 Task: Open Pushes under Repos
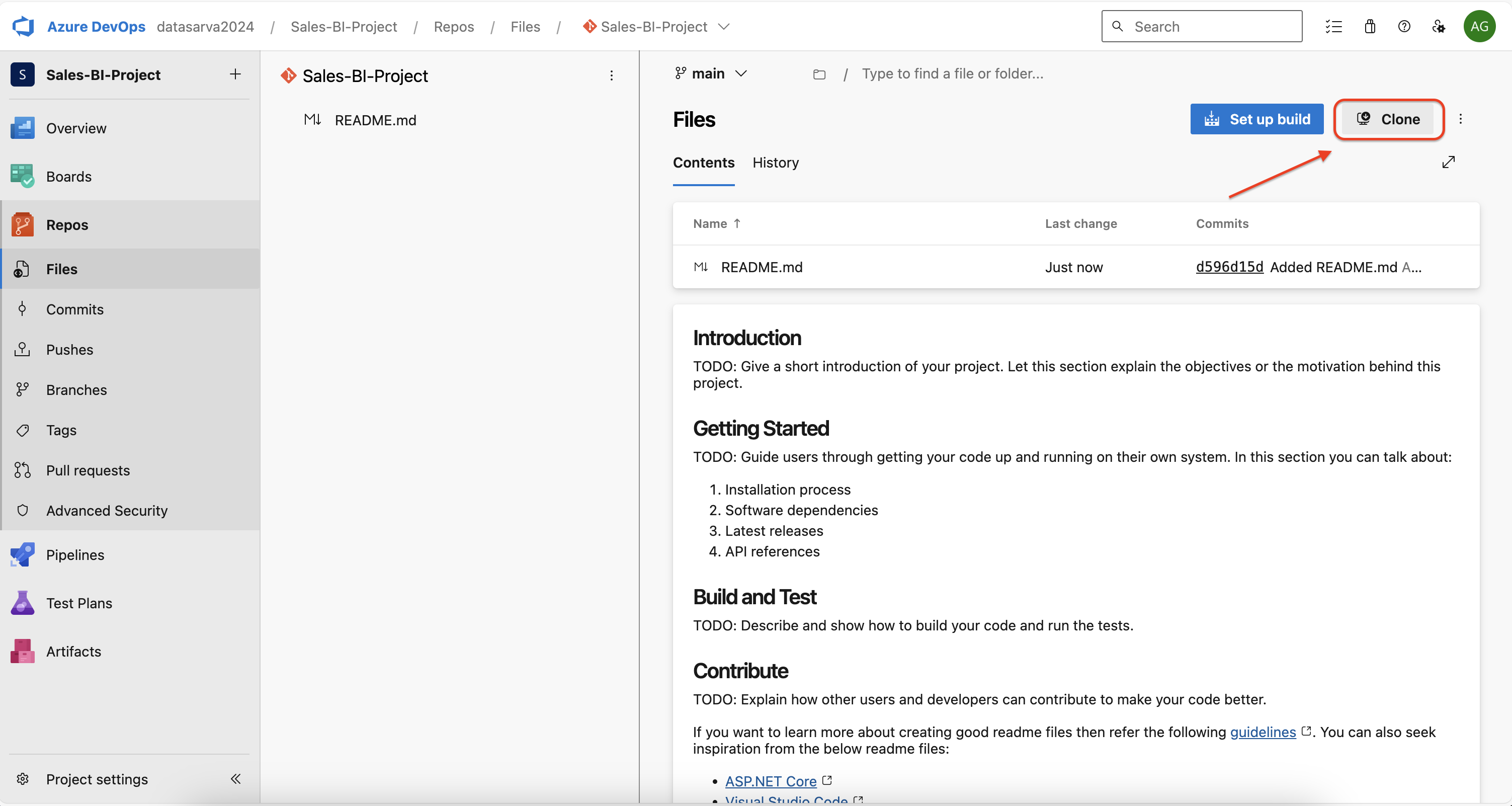coord(130,349)
